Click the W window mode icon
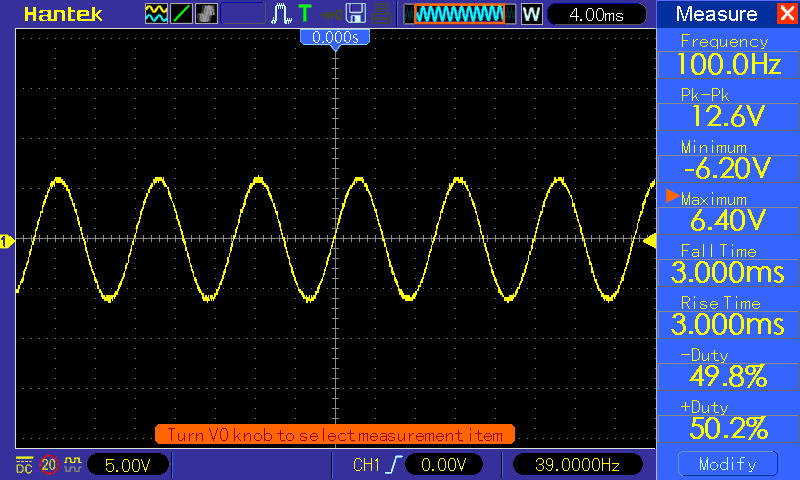This screenshot has height=480, width=800. click(x=531, y=14)
